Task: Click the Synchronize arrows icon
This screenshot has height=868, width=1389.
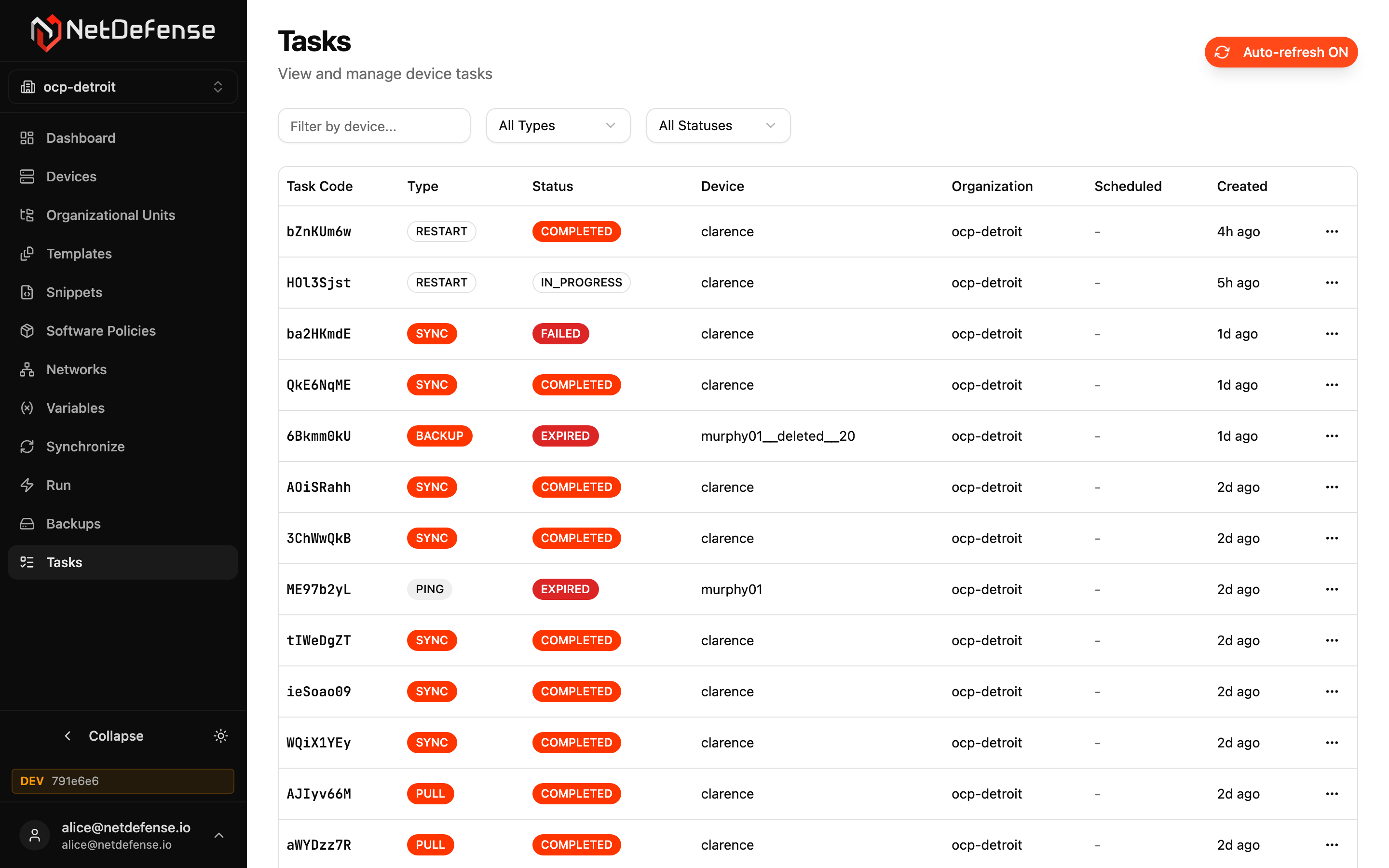Action: point(27,446)
